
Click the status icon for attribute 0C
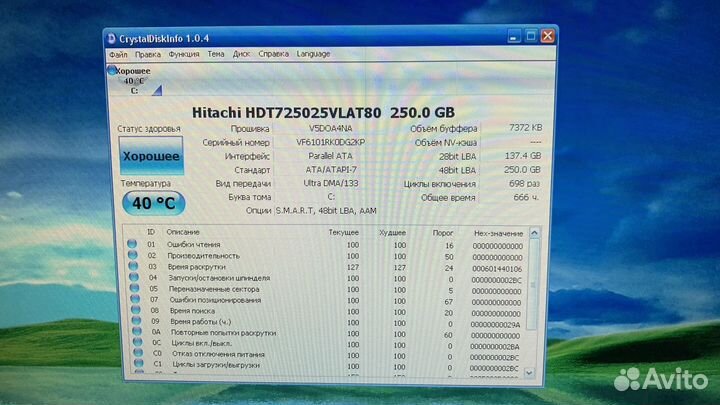point(132,346)
